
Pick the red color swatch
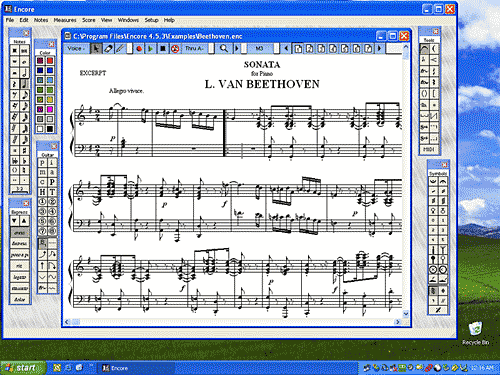(x=50, y=61)
